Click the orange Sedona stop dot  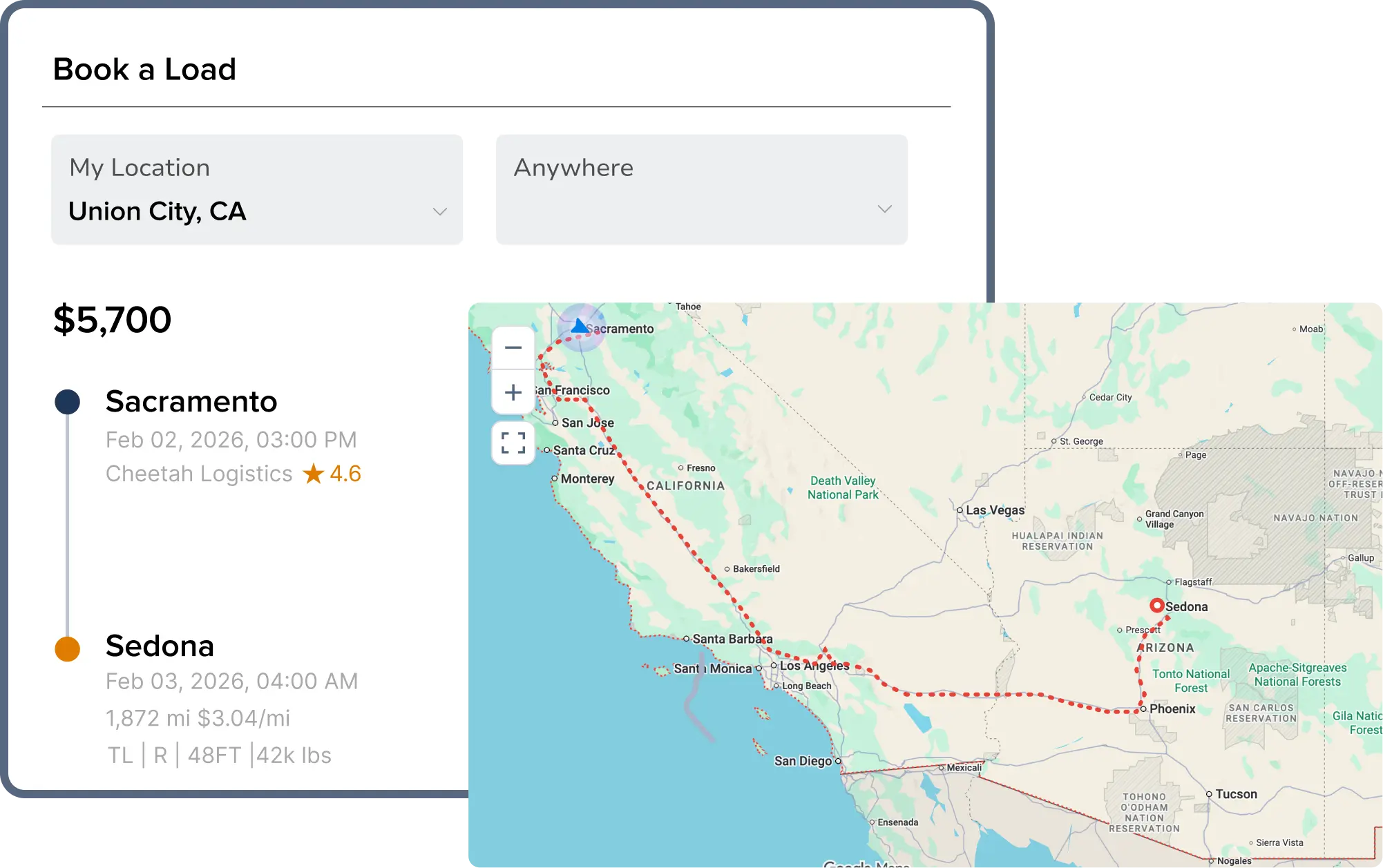pos(67,649)
